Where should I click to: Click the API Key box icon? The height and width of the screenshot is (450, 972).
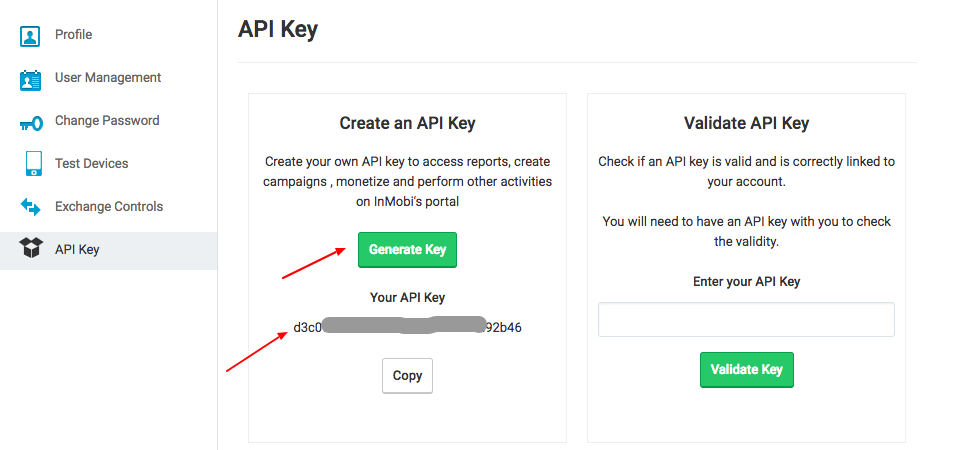(x=30, y=249)
